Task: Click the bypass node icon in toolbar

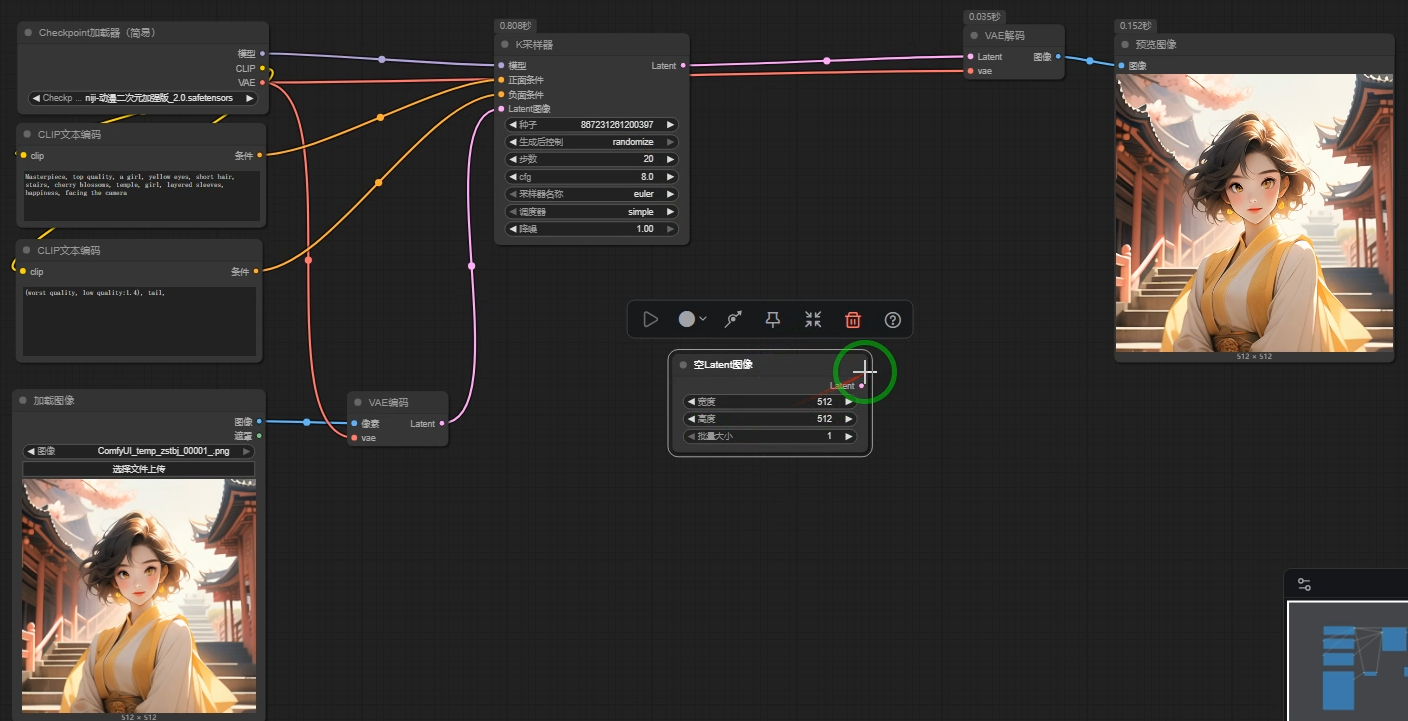Action: tap(733, 319)
